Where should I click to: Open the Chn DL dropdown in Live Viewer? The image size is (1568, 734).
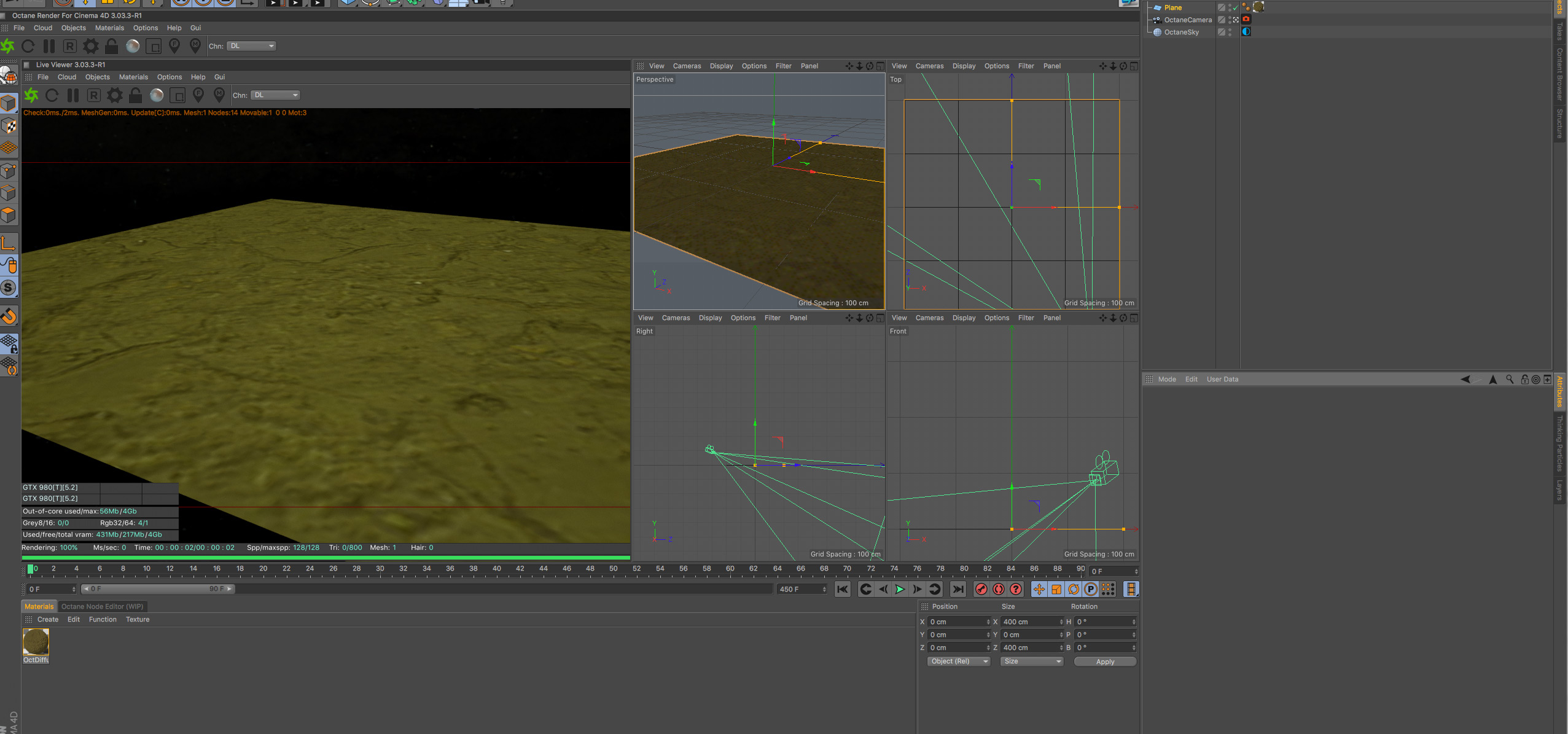[276, 95]
